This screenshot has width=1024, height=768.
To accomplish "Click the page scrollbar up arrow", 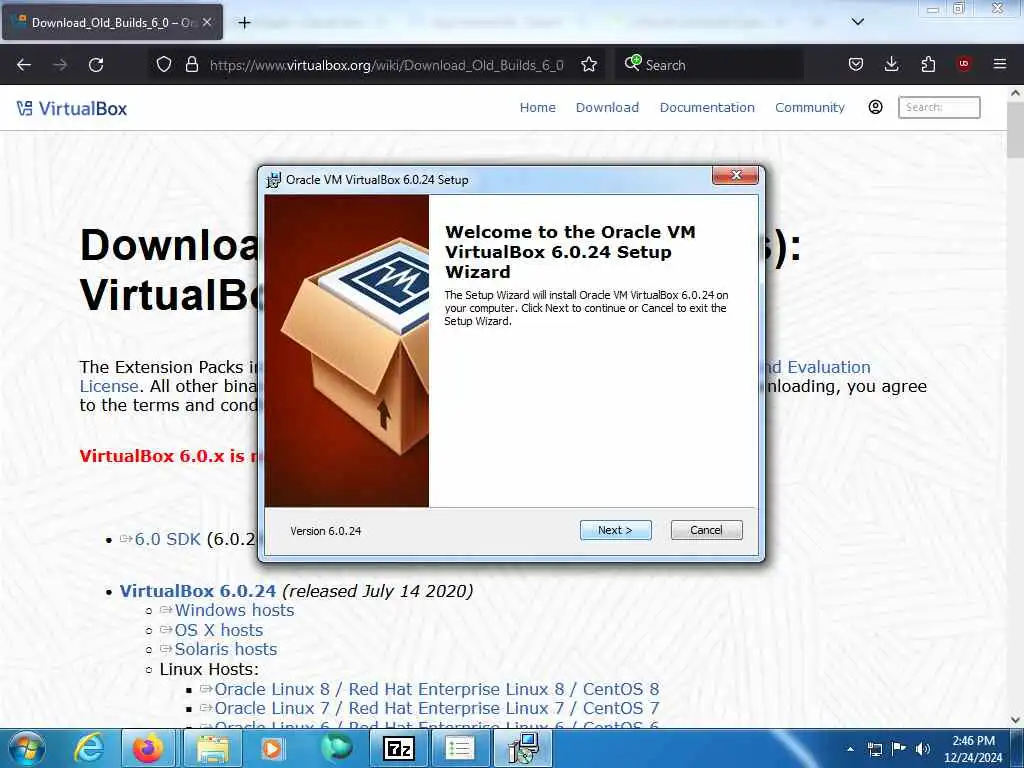I will (1015, 93).
